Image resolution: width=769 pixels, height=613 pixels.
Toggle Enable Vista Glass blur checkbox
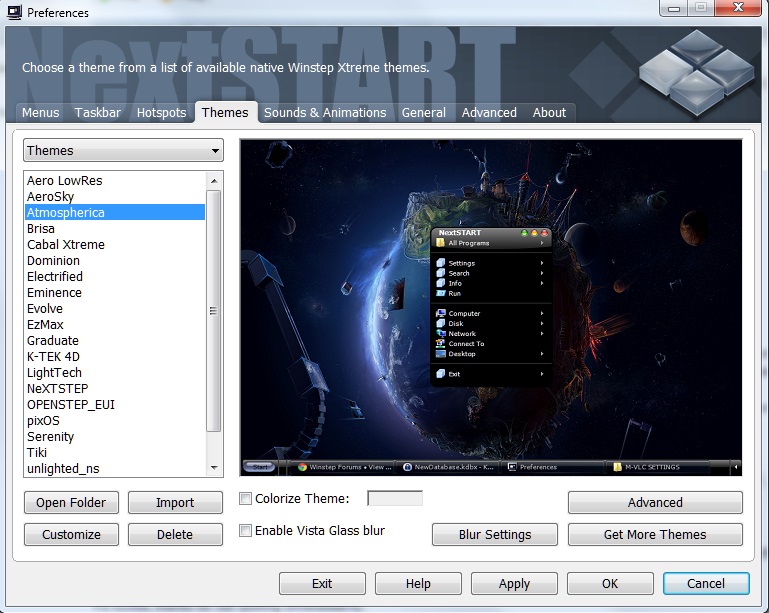point(246,531)
